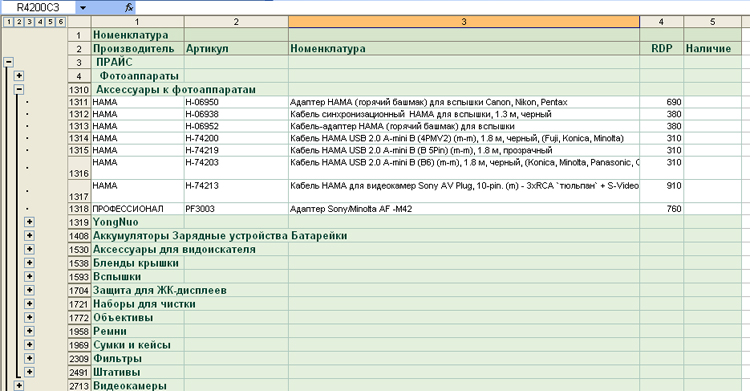Image resolution: width=750 pixels, height=391 pixels.
Task: Expand the Фильтры group
Action: point(29,358)
